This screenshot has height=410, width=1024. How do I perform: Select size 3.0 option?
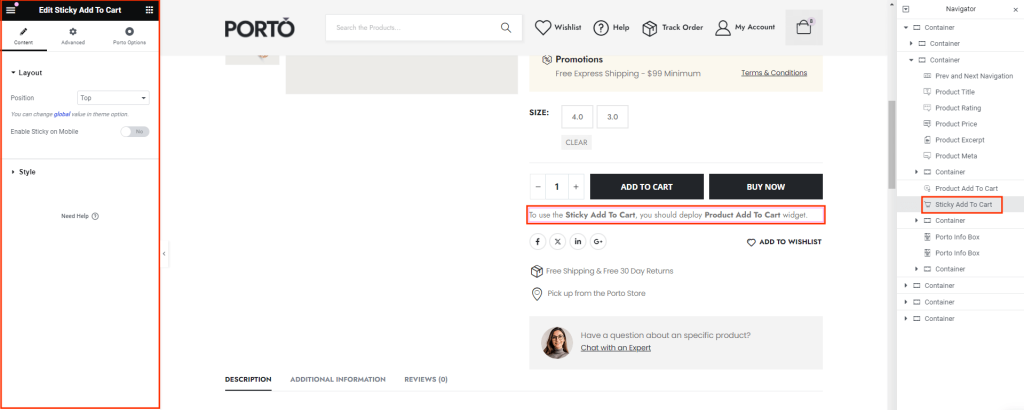(x=612, y=117)
